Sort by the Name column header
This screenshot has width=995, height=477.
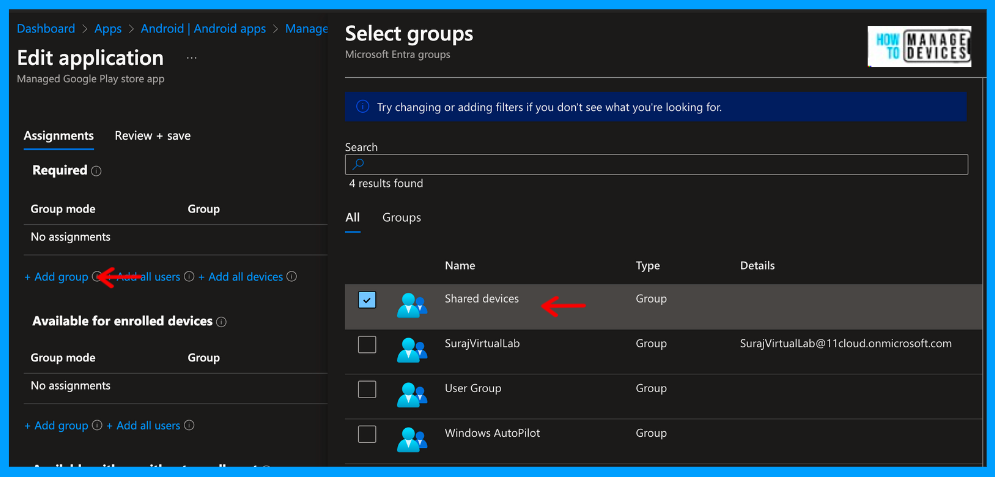[460, 265]
